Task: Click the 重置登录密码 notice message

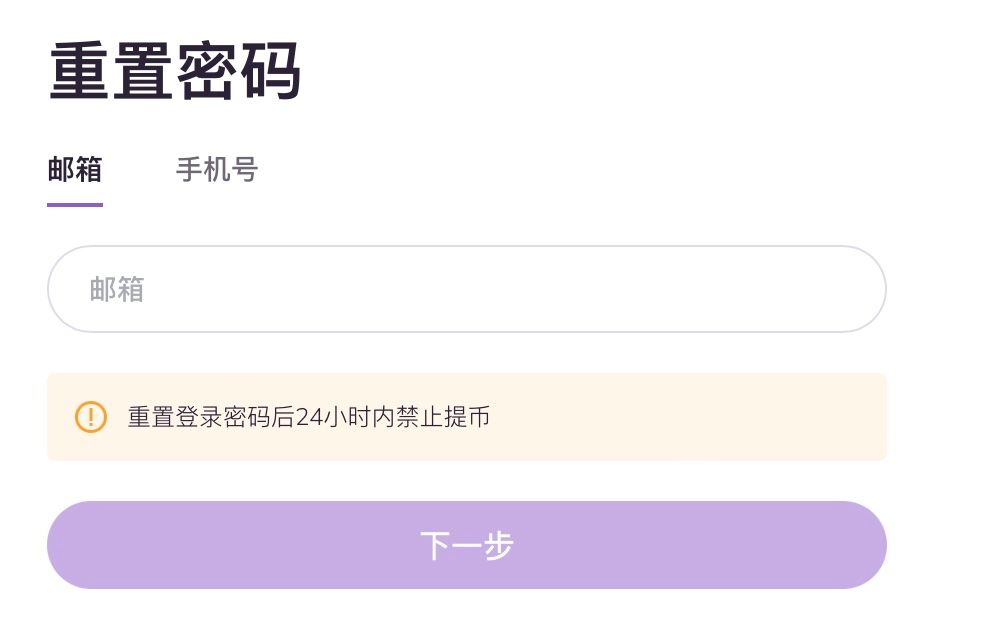Action: tap(308, 417)
